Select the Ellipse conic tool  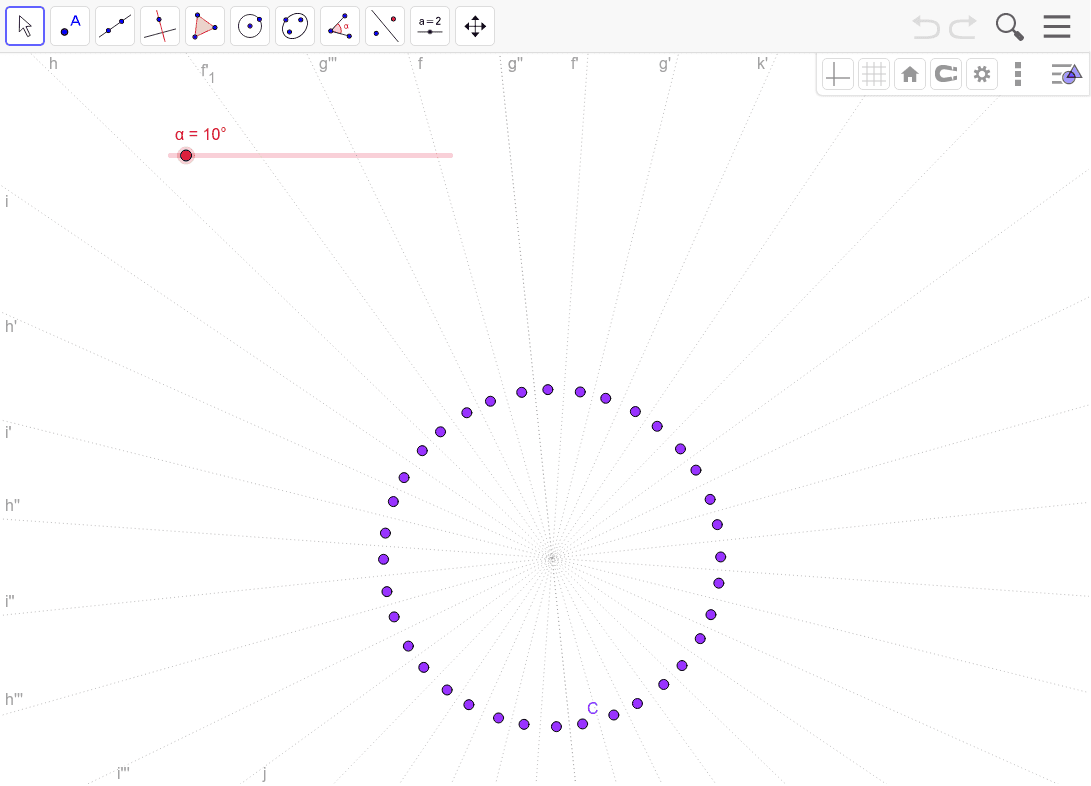[295, 26]
